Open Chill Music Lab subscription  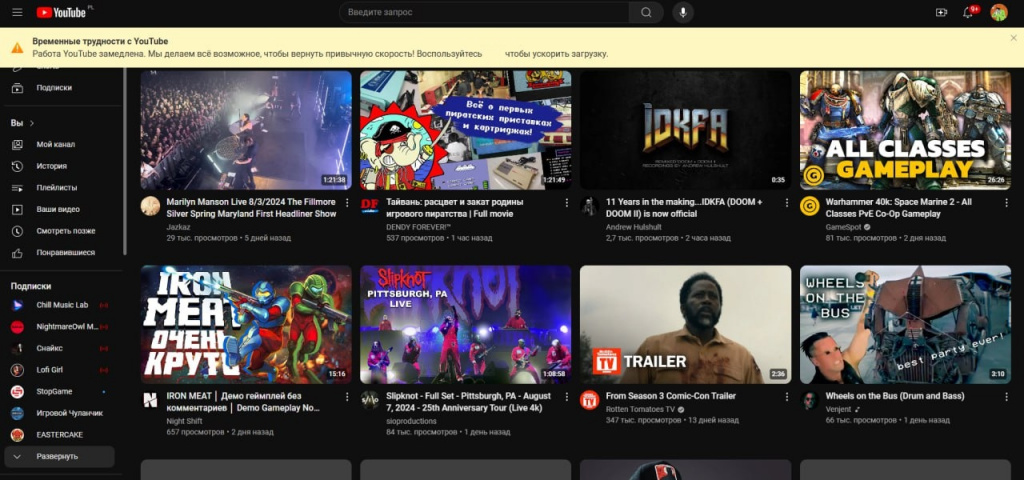pyautogui.click(x=61, y=305)
